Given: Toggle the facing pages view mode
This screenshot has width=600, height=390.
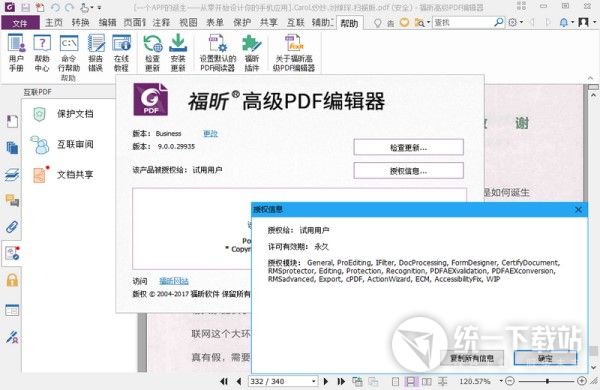Looking at the screenshot, I should click(x=427, y=382).
